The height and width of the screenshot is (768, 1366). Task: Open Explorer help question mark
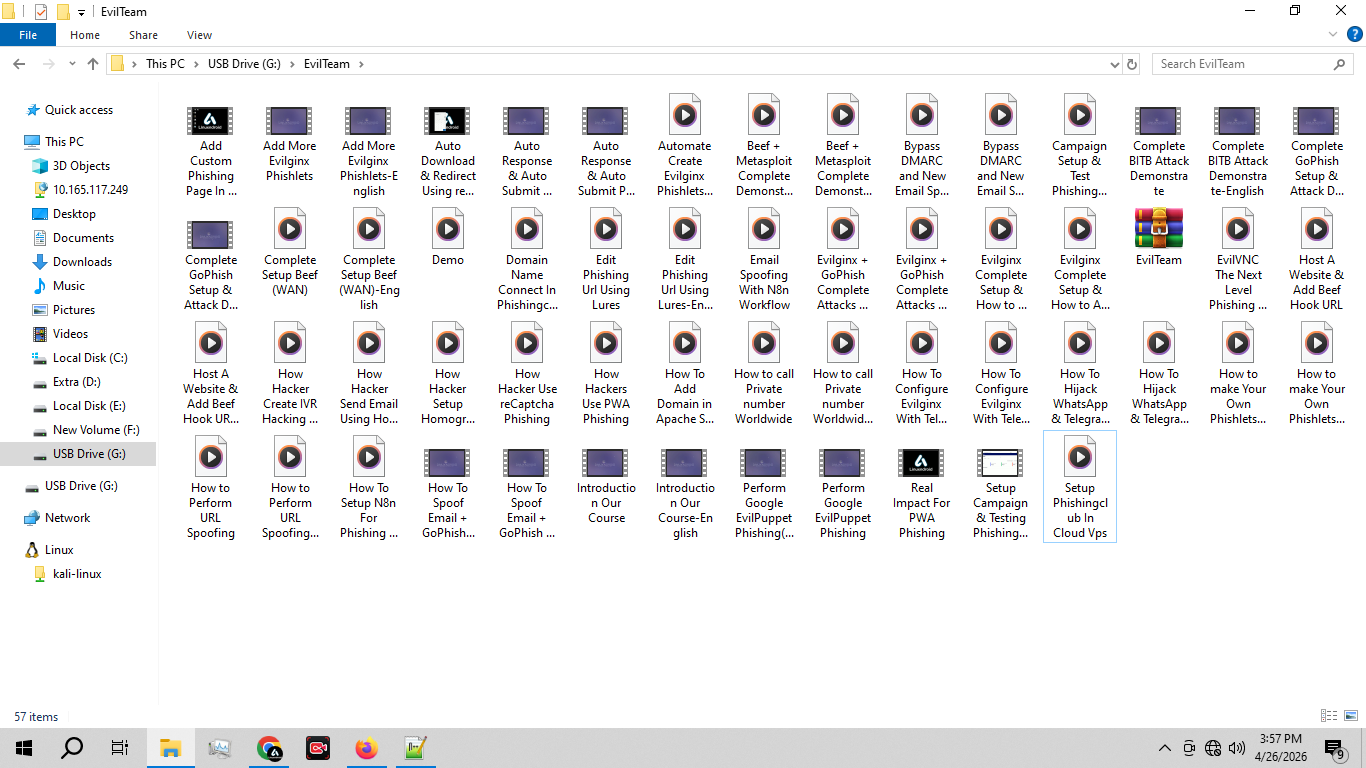point(1353,35)
